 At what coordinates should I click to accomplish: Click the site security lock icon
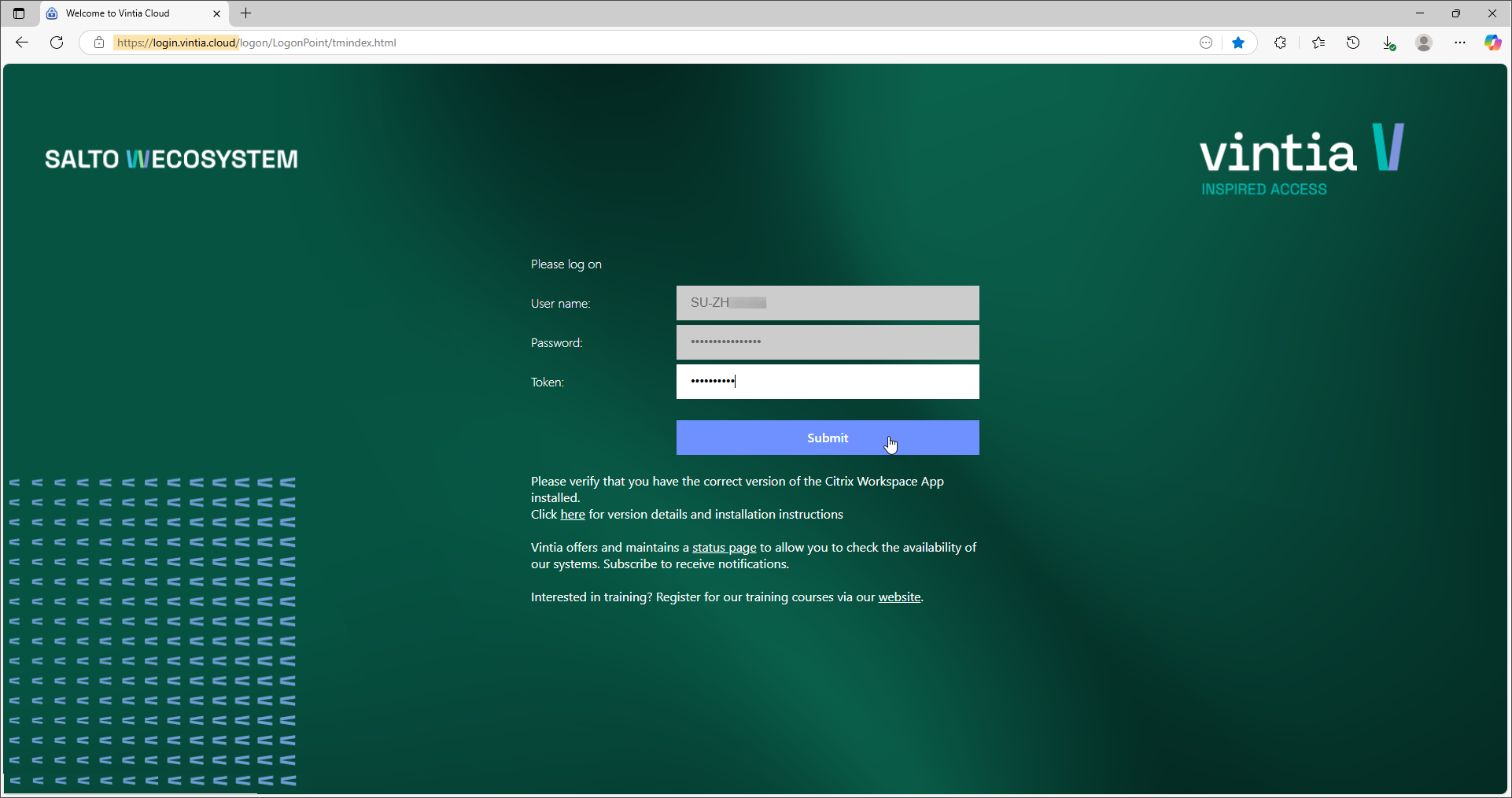pyautogui.click(x=99, y=42)
